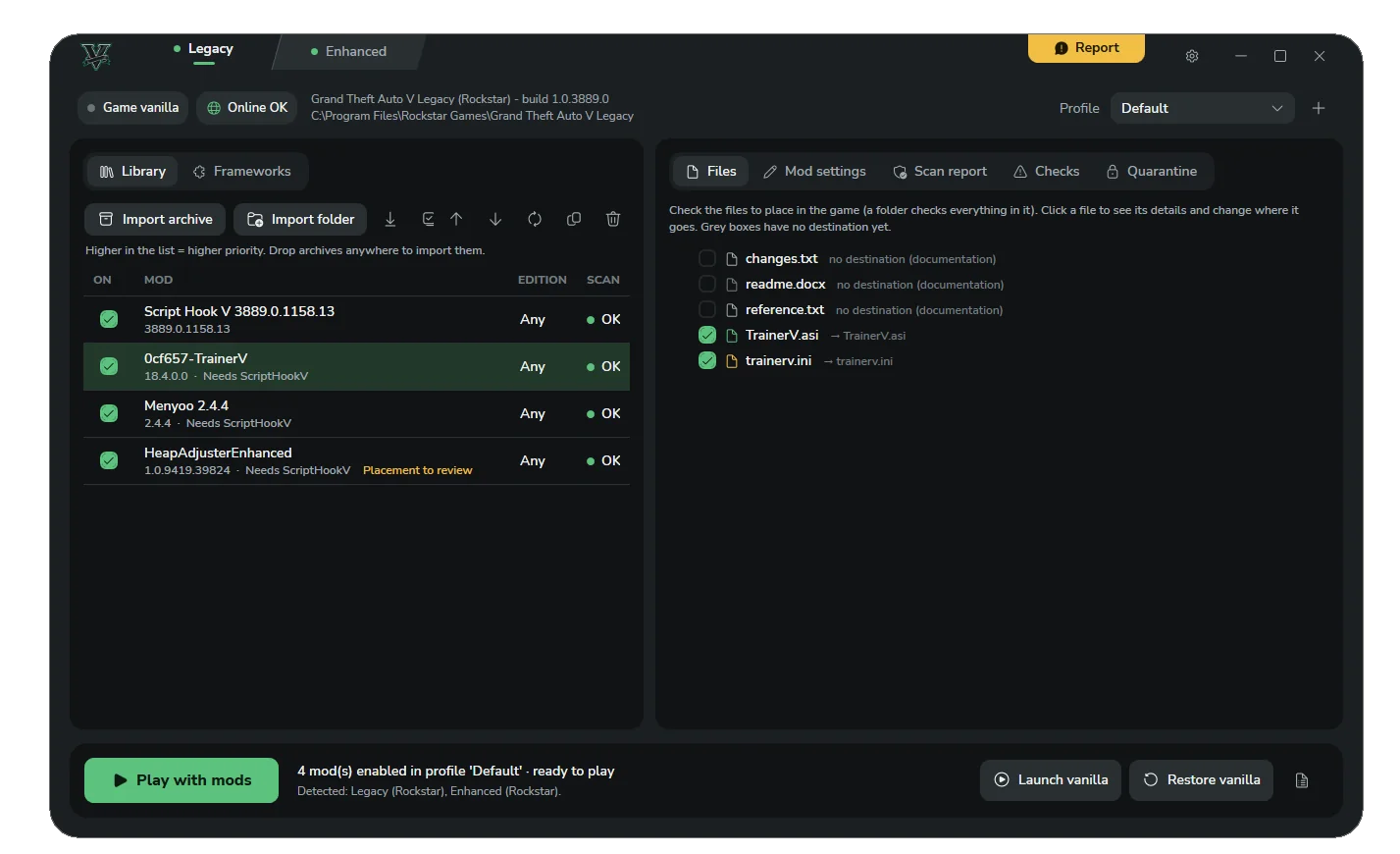Screen dimensions: 1400x854
Task: Click the Play with mods button
Action: 181,780
